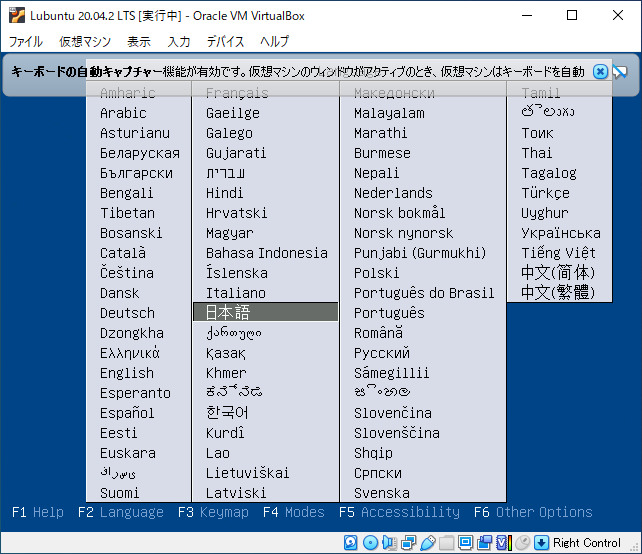Dismiss the keyboard capture notification
Screen dimensions: 642x554
[600, 72]
